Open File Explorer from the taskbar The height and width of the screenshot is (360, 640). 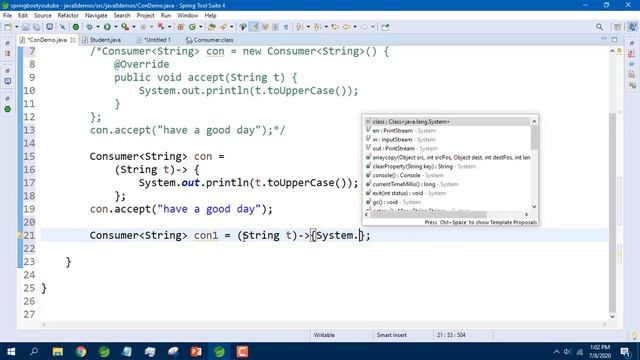(x=58, y=351)
